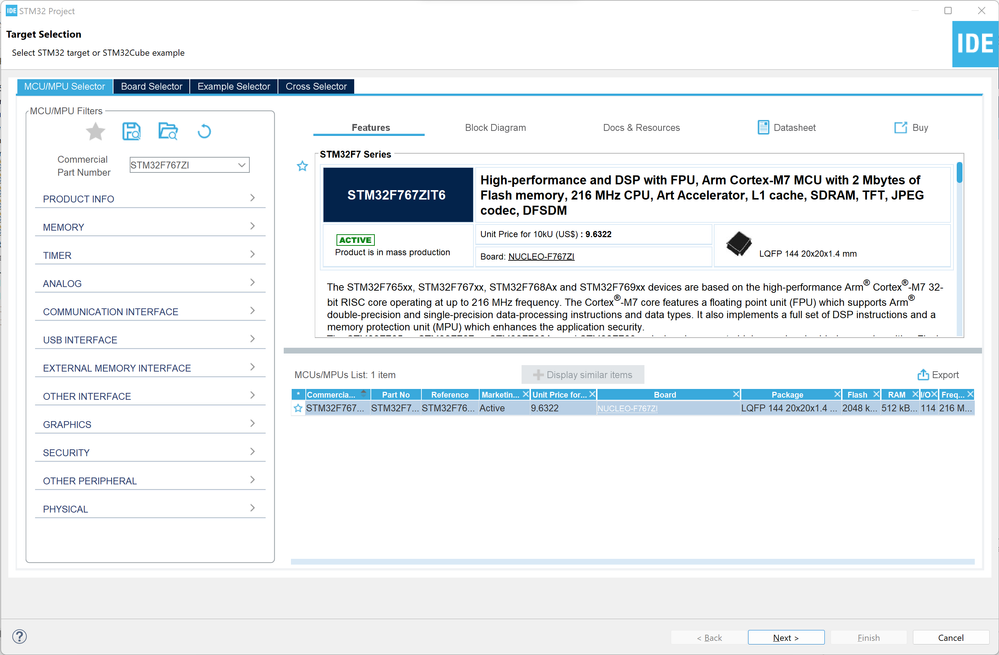Open help question mark icon

[x=20, y=637]
